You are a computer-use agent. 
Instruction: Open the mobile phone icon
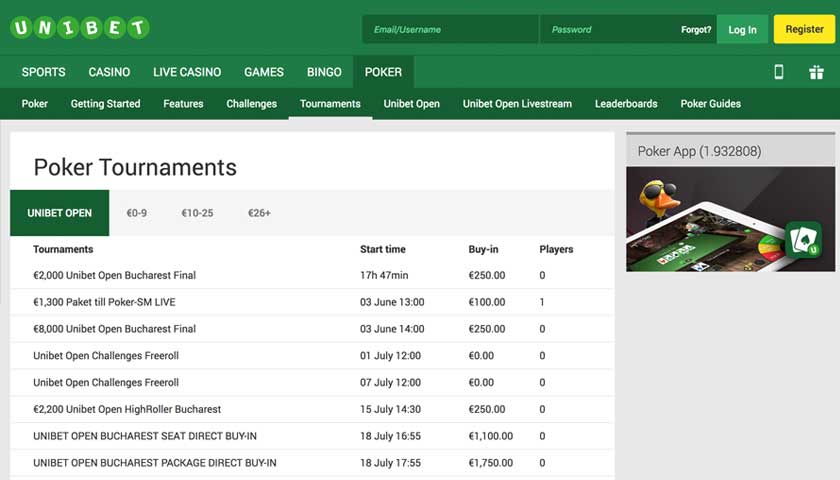[779, 72]
